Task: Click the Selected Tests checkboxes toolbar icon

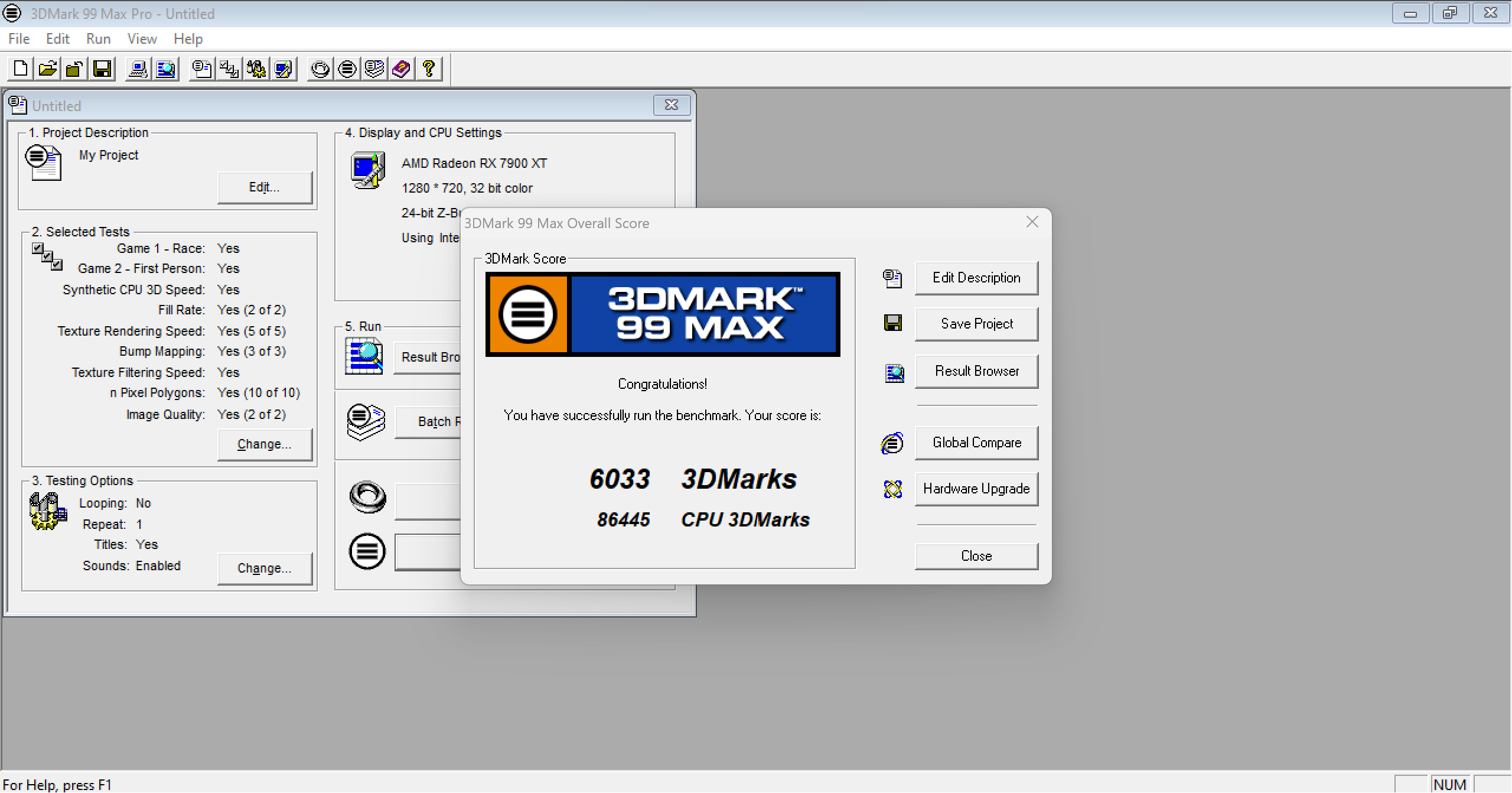Action: [229, 69]
